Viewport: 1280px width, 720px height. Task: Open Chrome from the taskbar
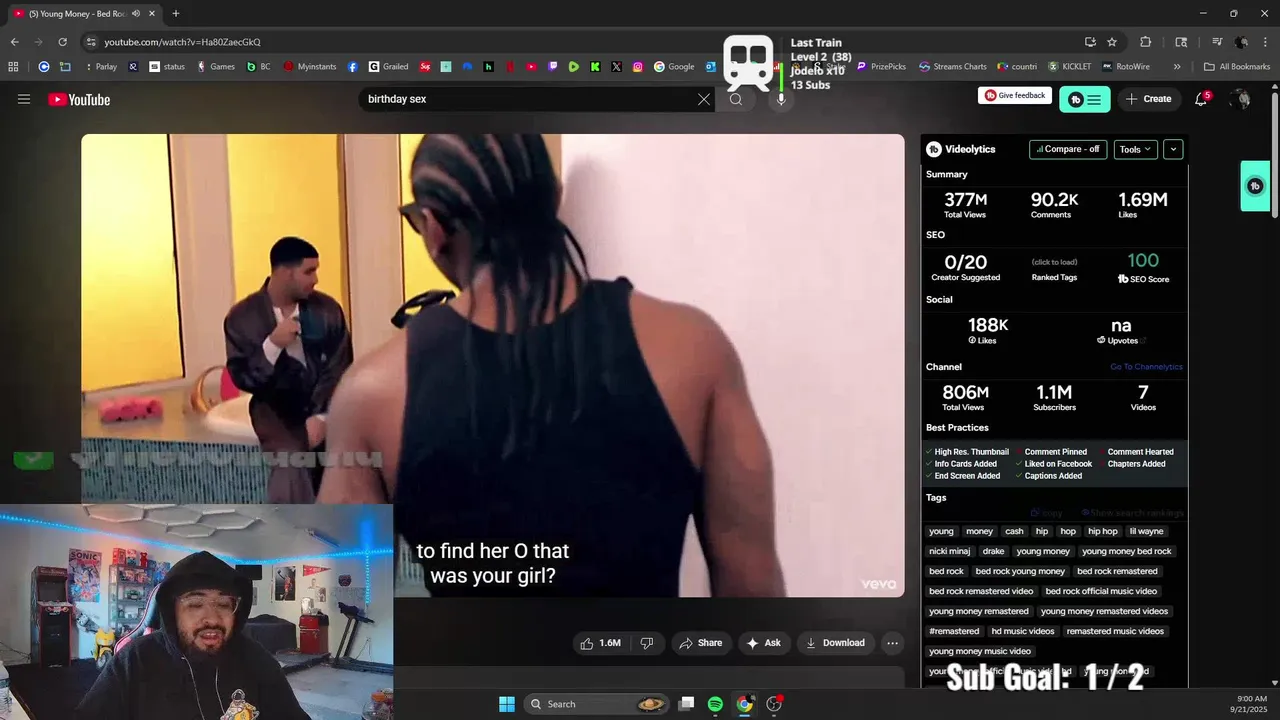pyautogui.click(x=744, y=704)
